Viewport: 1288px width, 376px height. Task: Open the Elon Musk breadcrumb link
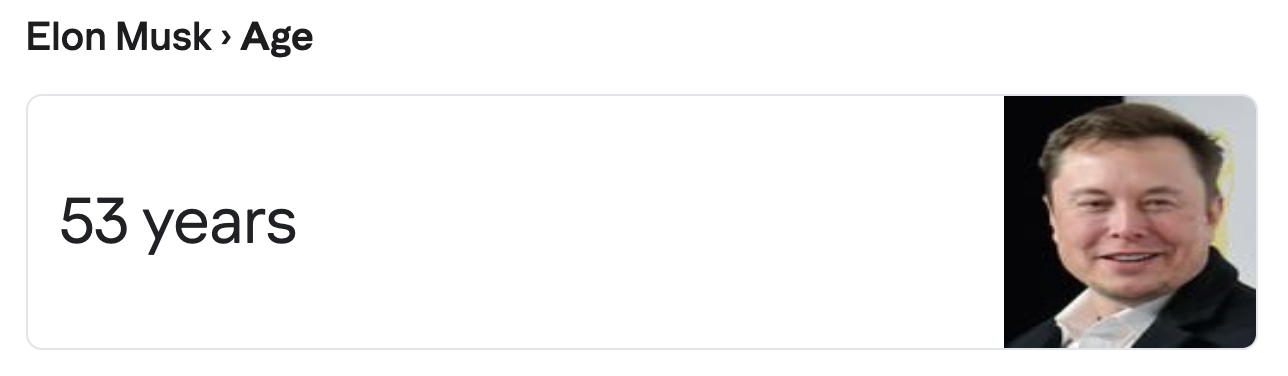119,39
